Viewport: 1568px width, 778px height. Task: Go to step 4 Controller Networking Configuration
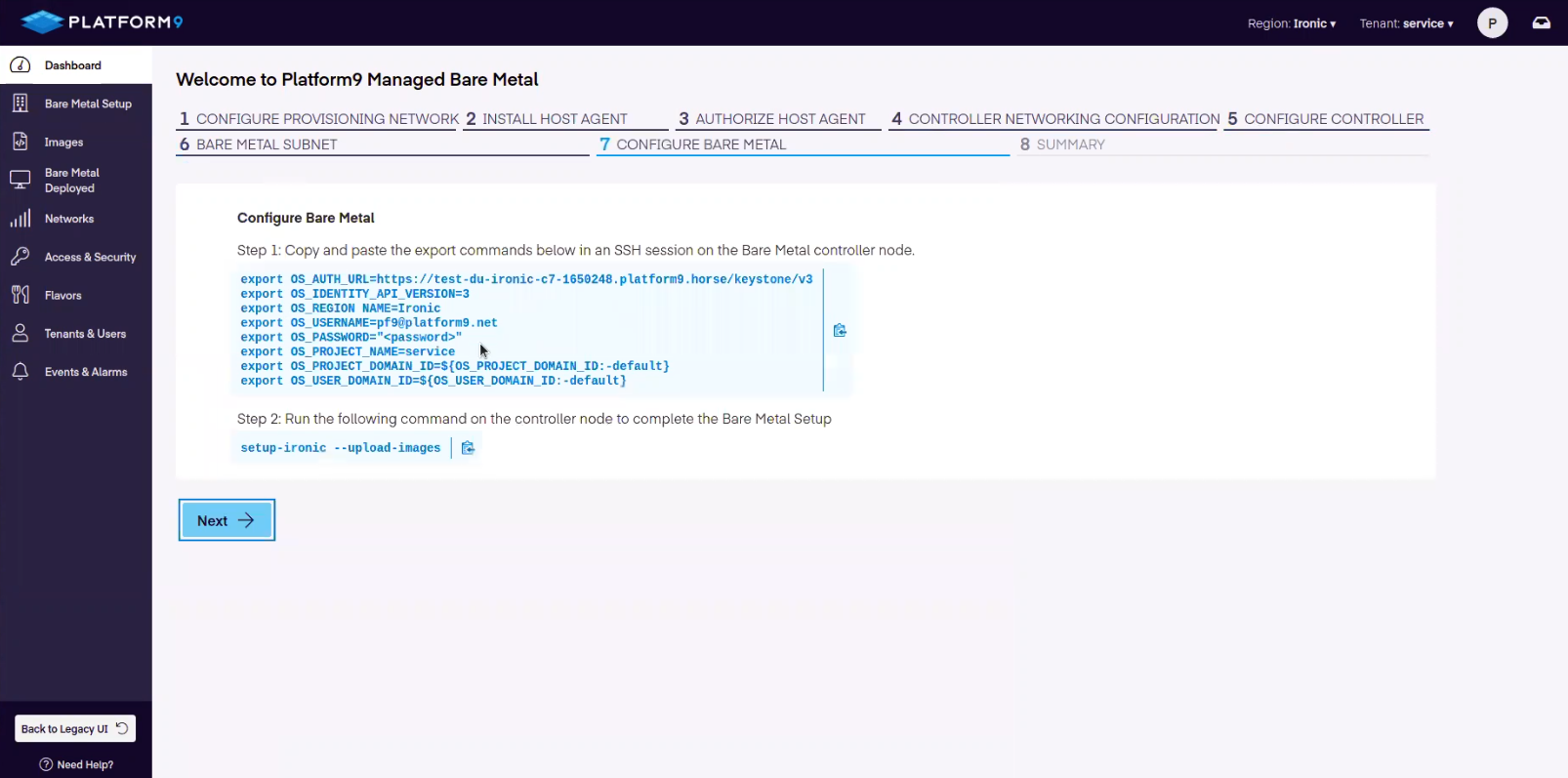point(1054,119)
